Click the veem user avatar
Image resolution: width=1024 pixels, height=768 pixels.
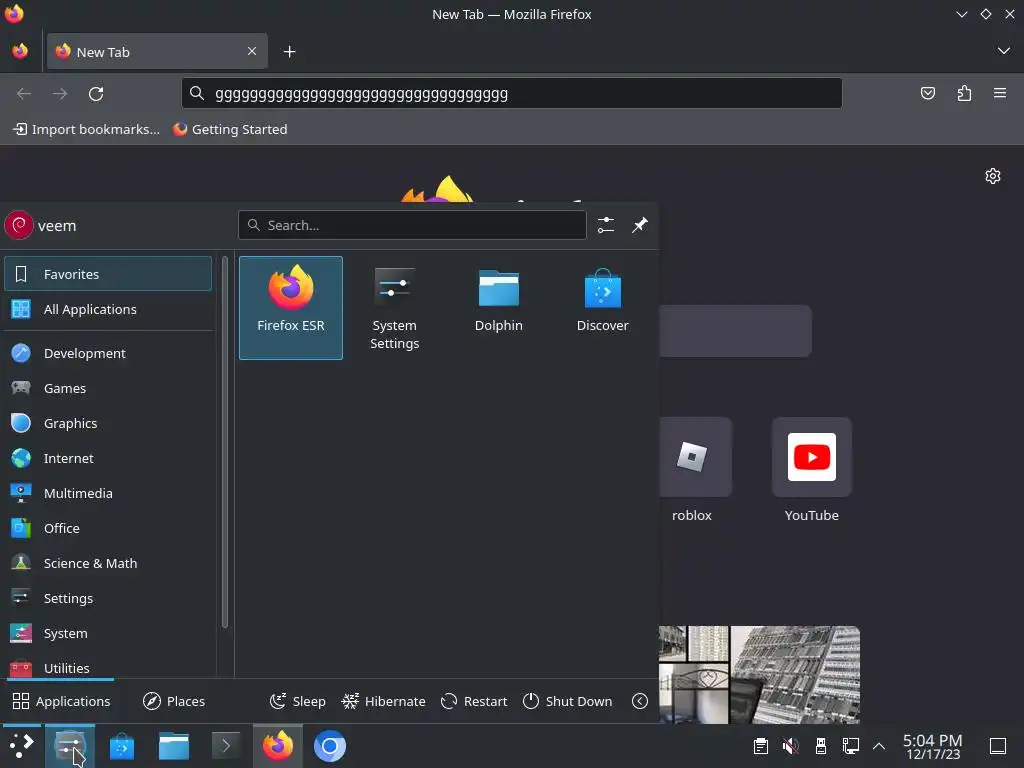tap(19, 225)
